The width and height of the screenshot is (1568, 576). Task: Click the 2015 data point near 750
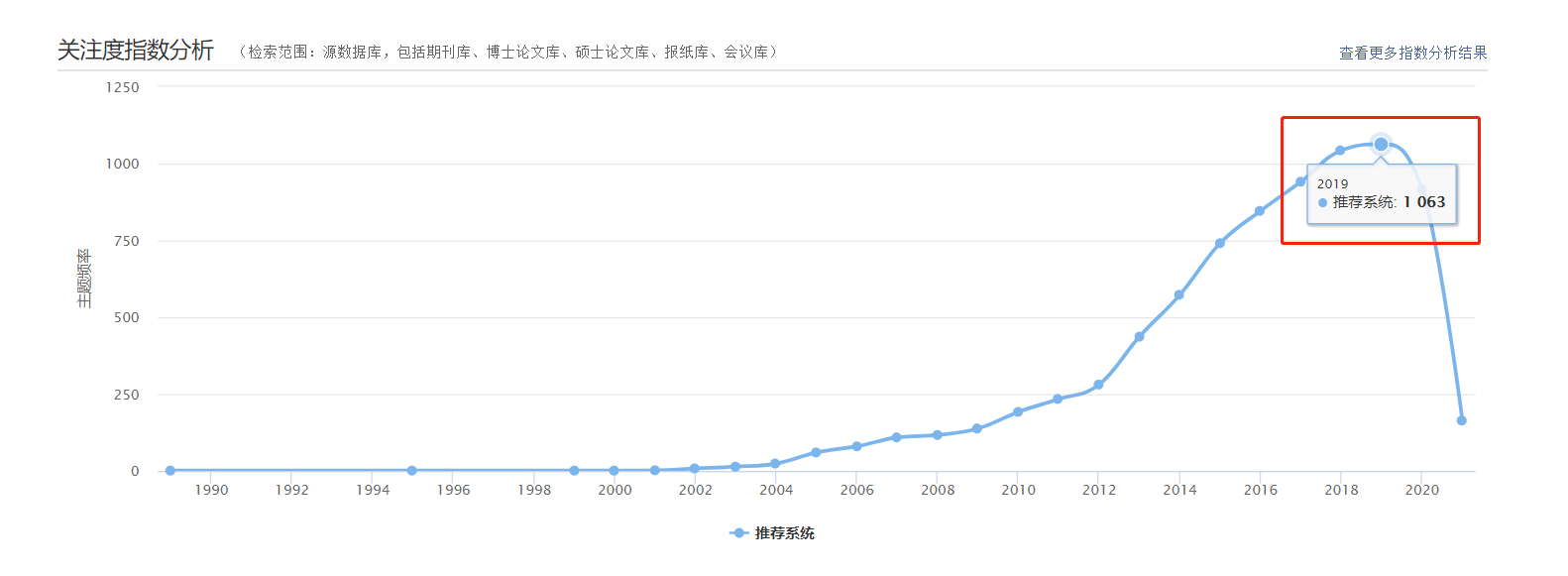click(x=1219, y=243)
